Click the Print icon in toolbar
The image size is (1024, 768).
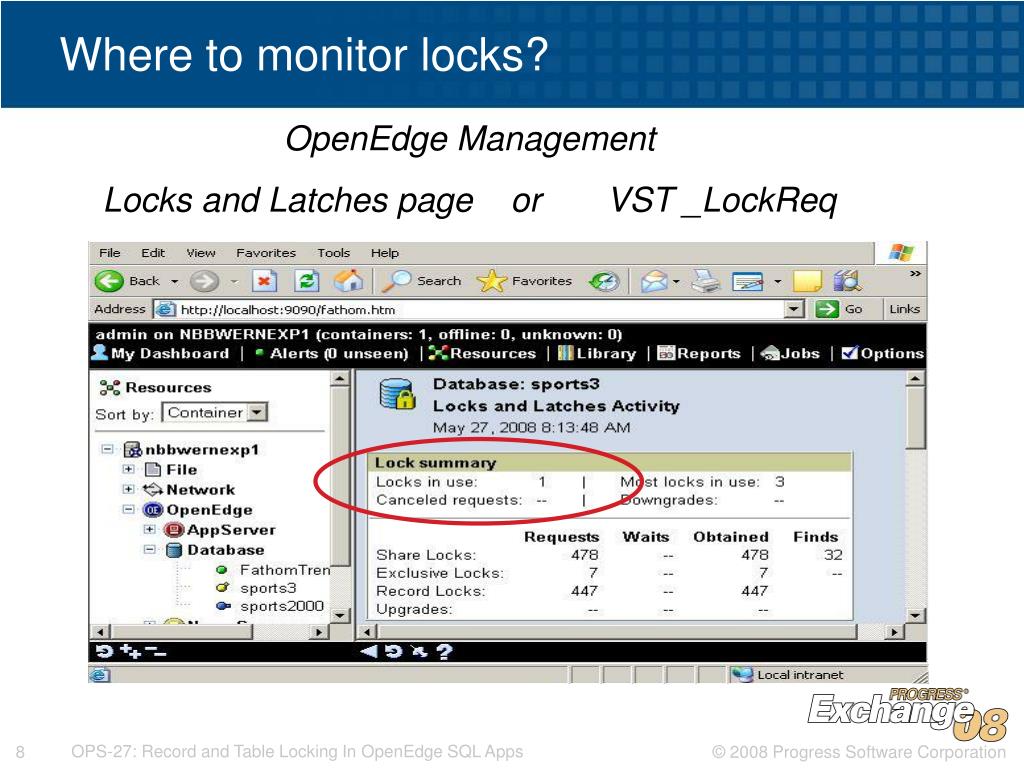pyautogui.click(x=705, y=281)
